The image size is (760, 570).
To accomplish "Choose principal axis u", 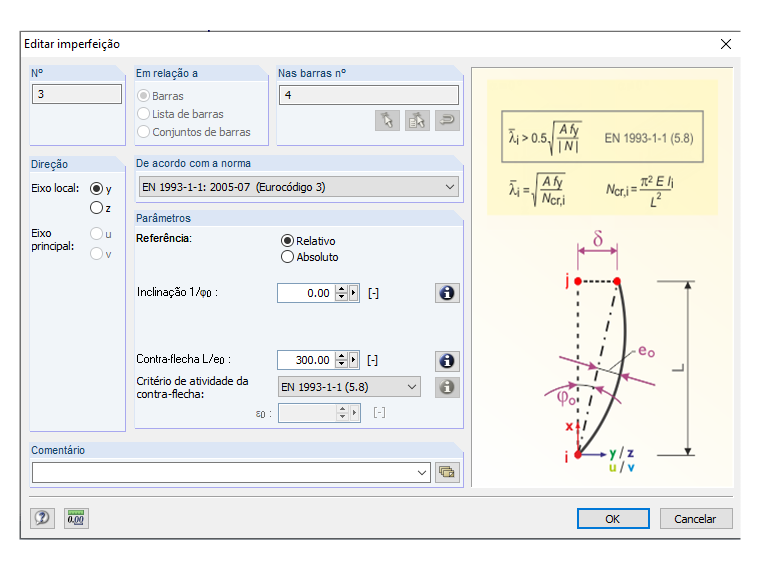I will tap(96, 234).
